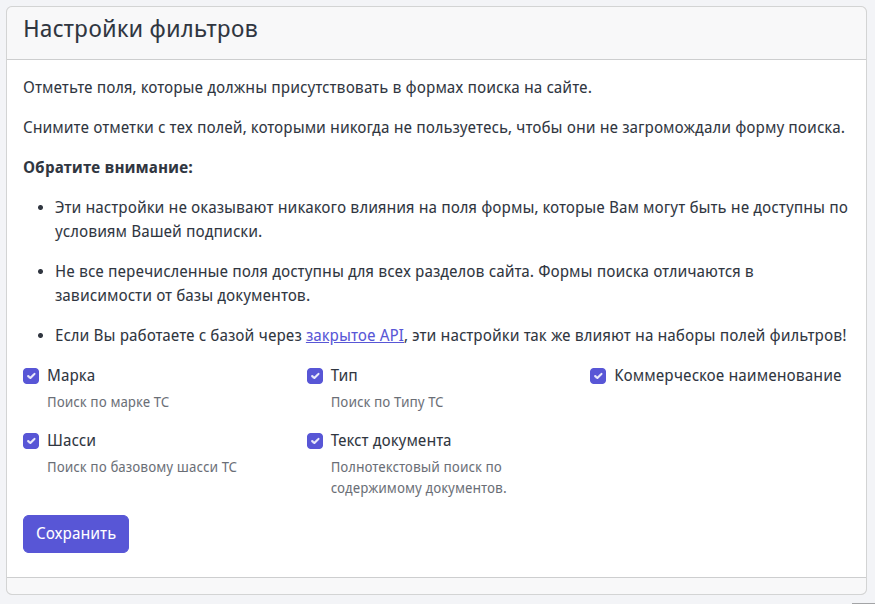Image resolution: width=875 pixels, height=604 pixels.
Task: Click the Шасси label text
Action: pos(72,441)
